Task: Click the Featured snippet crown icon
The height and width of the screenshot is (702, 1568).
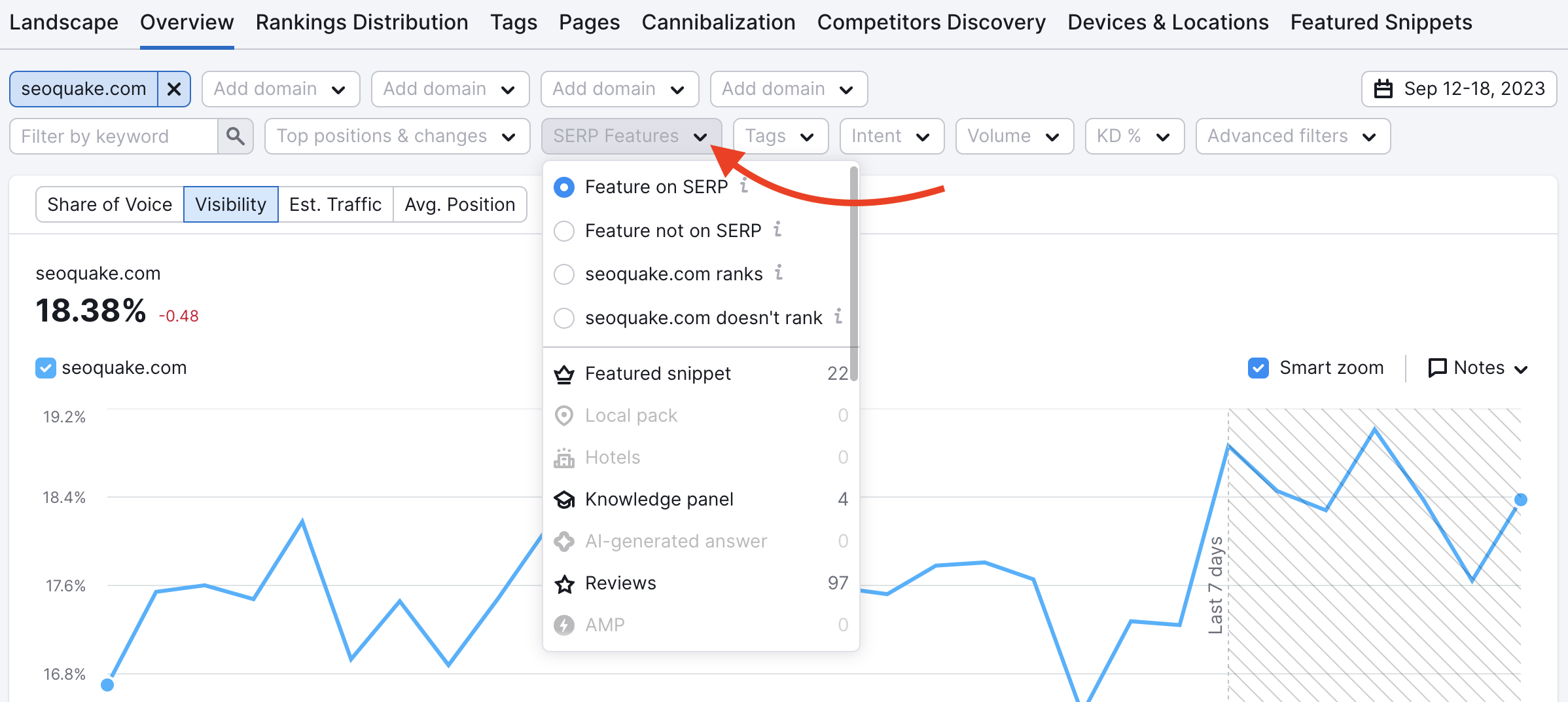Action: pos(564,374)
